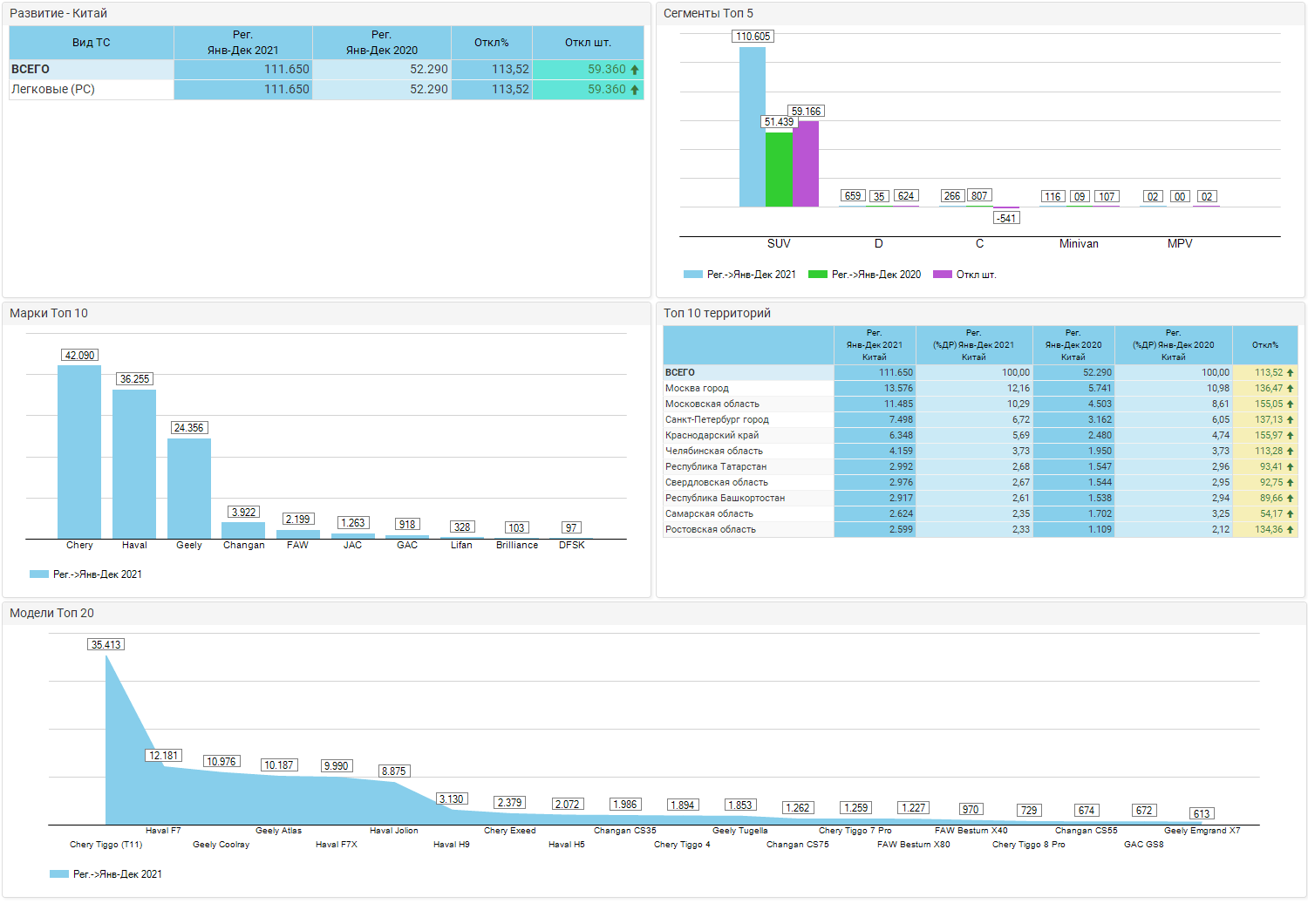Click (%ДР) Янв-Дек 2021 Китай column header

(974, 345)
